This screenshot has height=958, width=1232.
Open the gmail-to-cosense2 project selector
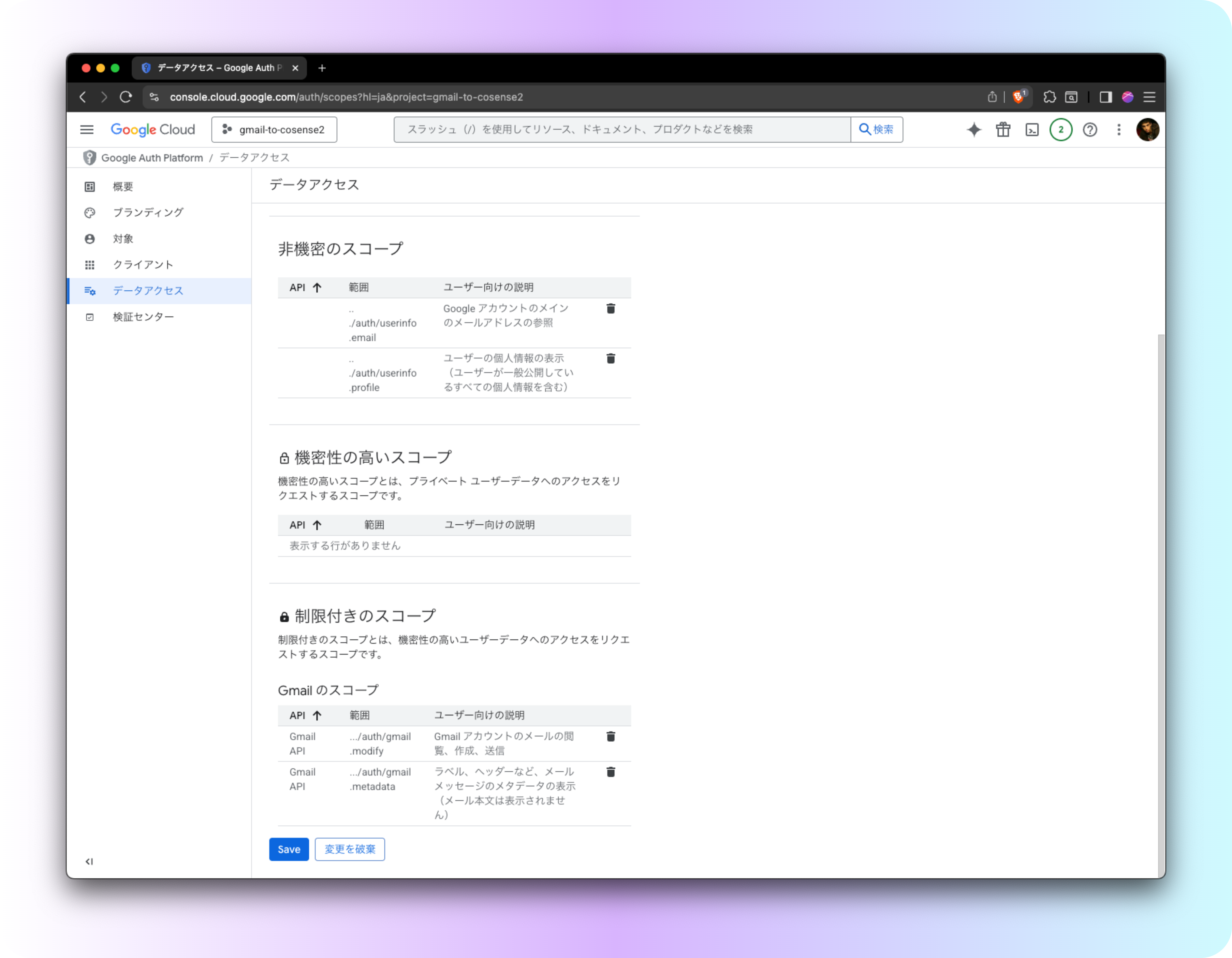(274, 130)
